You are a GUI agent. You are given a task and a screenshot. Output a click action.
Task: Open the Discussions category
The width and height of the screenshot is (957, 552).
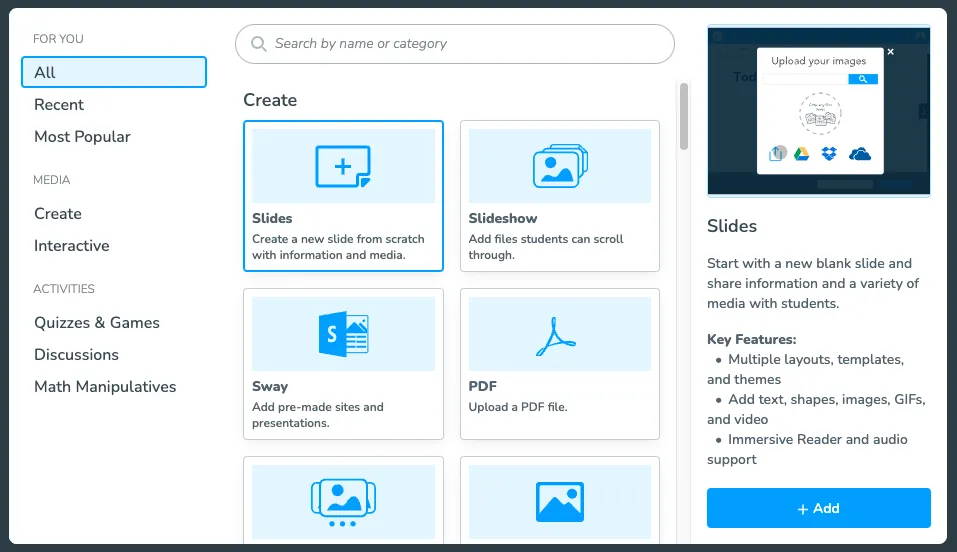76,355
